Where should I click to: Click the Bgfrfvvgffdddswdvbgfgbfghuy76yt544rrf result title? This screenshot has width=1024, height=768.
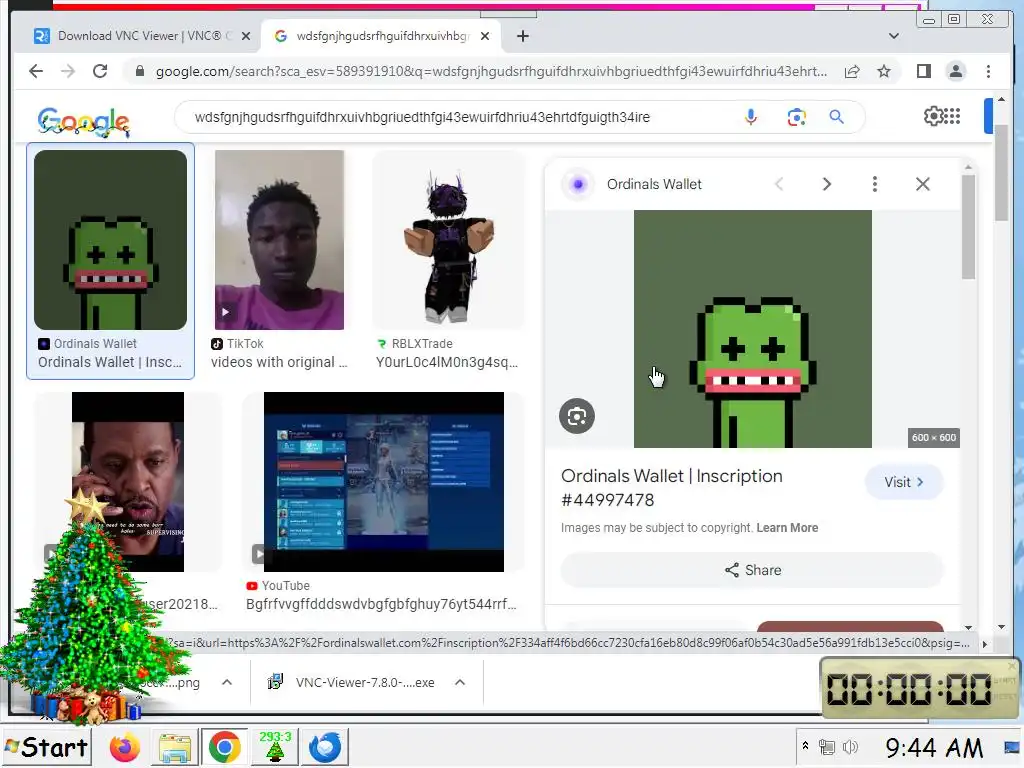pos(381,604)
